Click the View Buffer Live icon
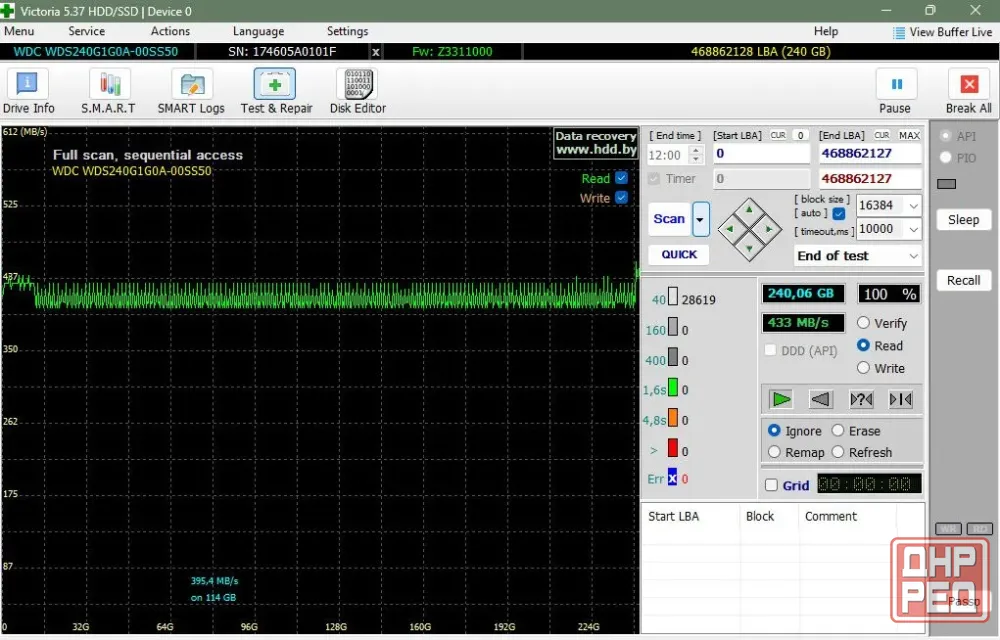This screenshot has width=1000, height=640. point(899,33)
